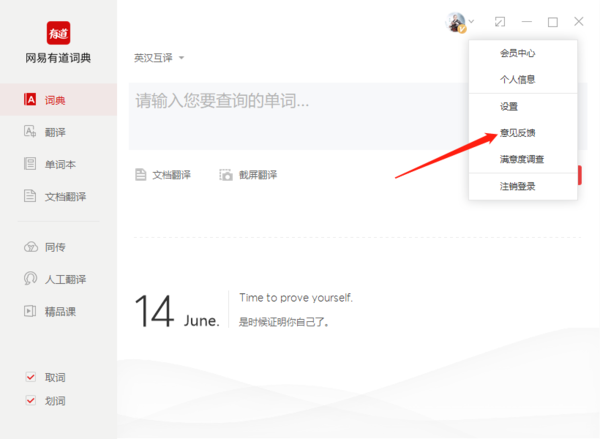
Task: Choose 满意度调查 in the user menu
Action: (x=523, y=159)
